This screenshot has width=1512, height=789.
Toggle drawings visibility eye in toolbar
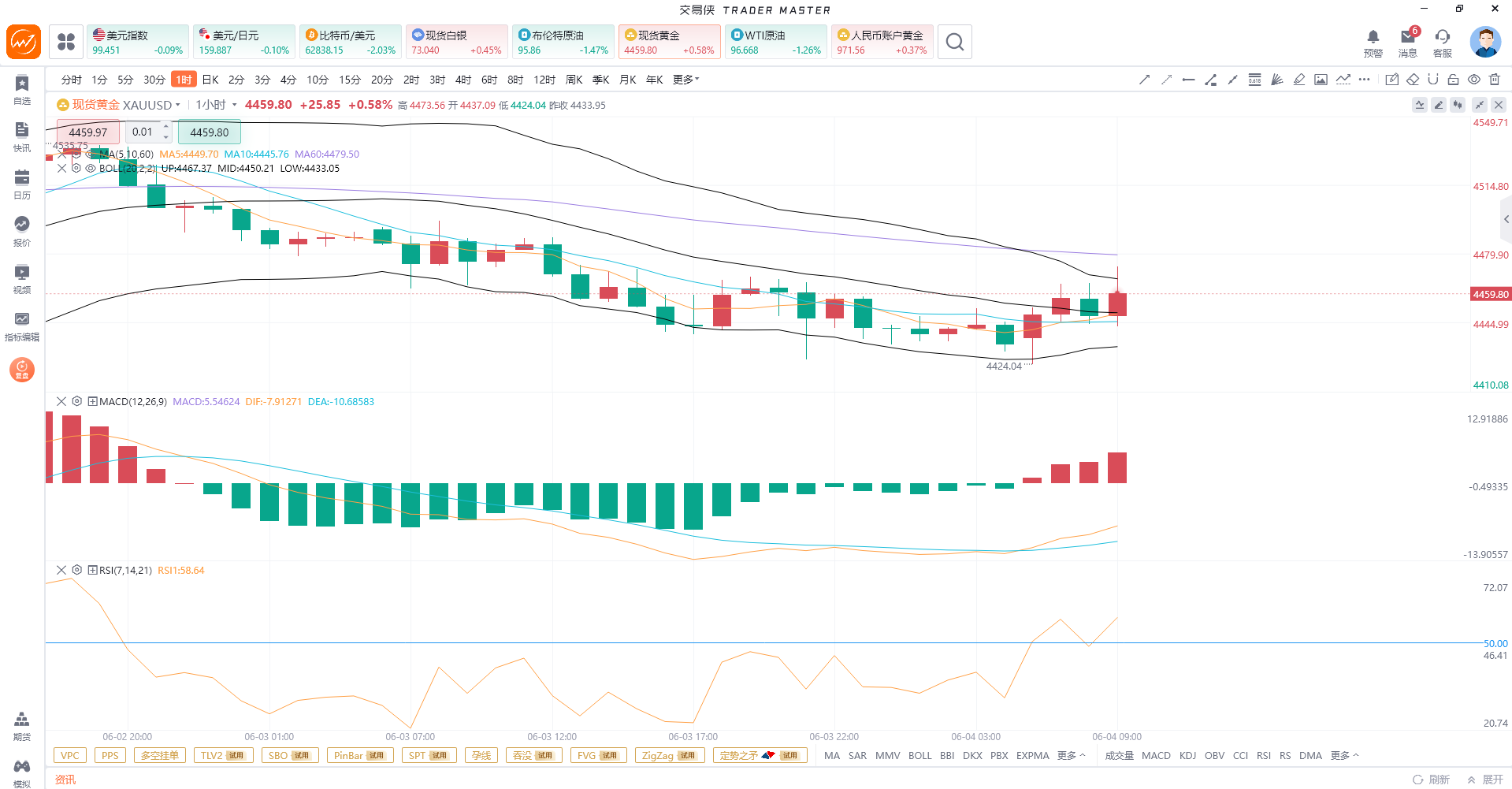pos(1474,80)
